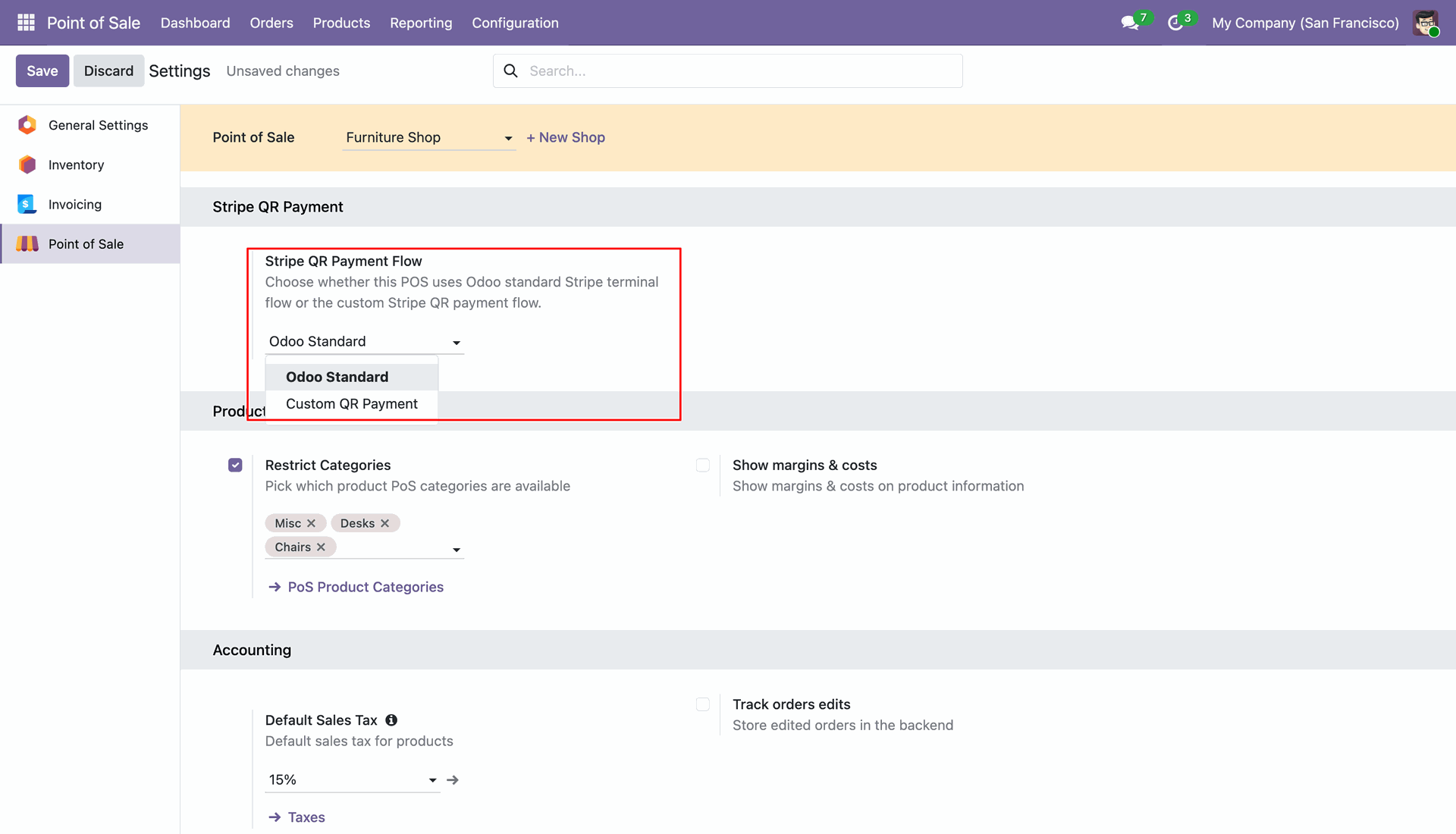This screenshot has height=834, width=1456.
Task: Open the user avatar menu
Action: (x=1426, y=23)
